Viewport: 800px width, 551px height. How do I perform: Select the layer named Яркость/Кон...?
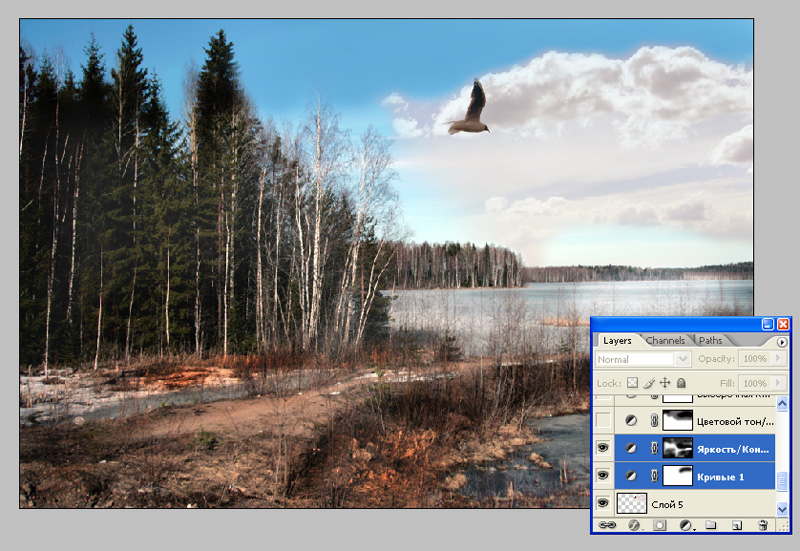coord(733,449)
